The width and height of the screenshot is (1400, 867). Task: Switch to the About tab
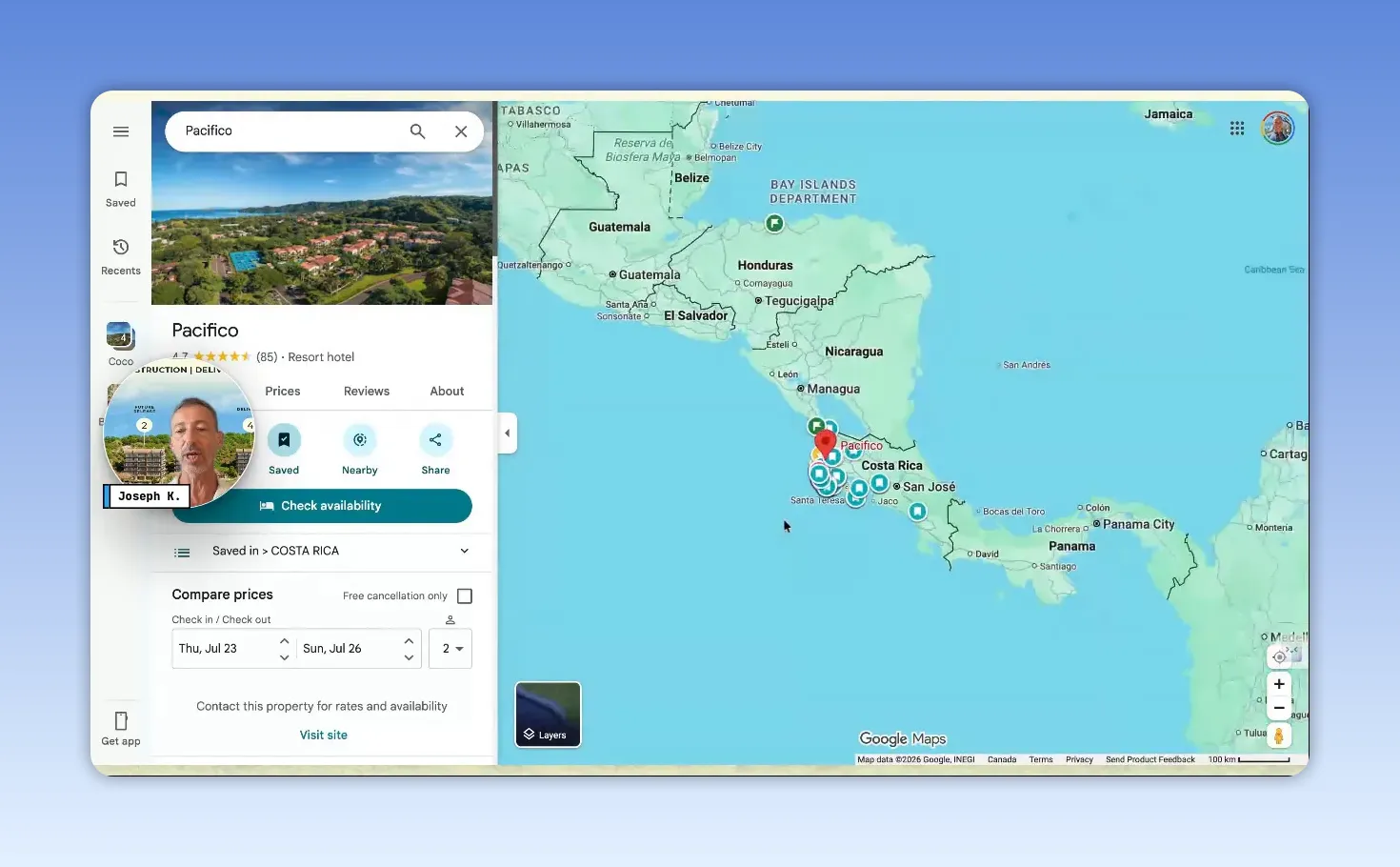(x=447, y=392)
